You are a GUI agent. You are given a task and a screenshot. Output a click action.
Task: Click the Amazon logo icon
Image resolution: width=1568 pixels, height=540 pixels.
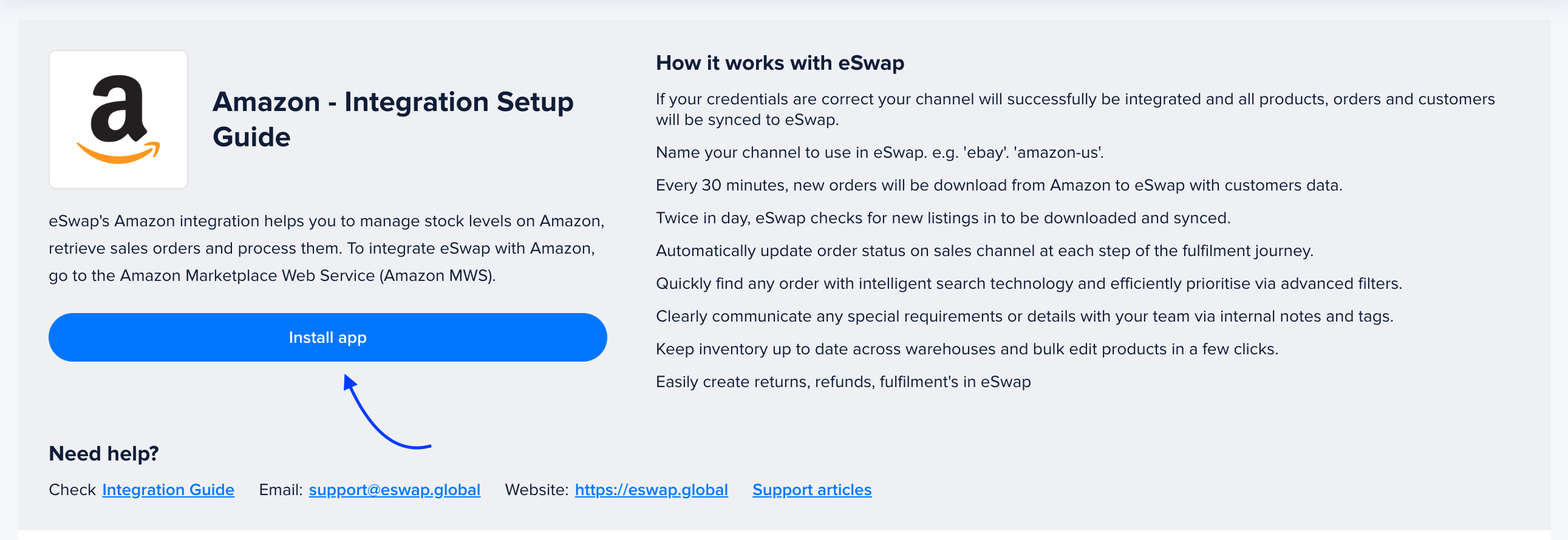tap(118, 119)
